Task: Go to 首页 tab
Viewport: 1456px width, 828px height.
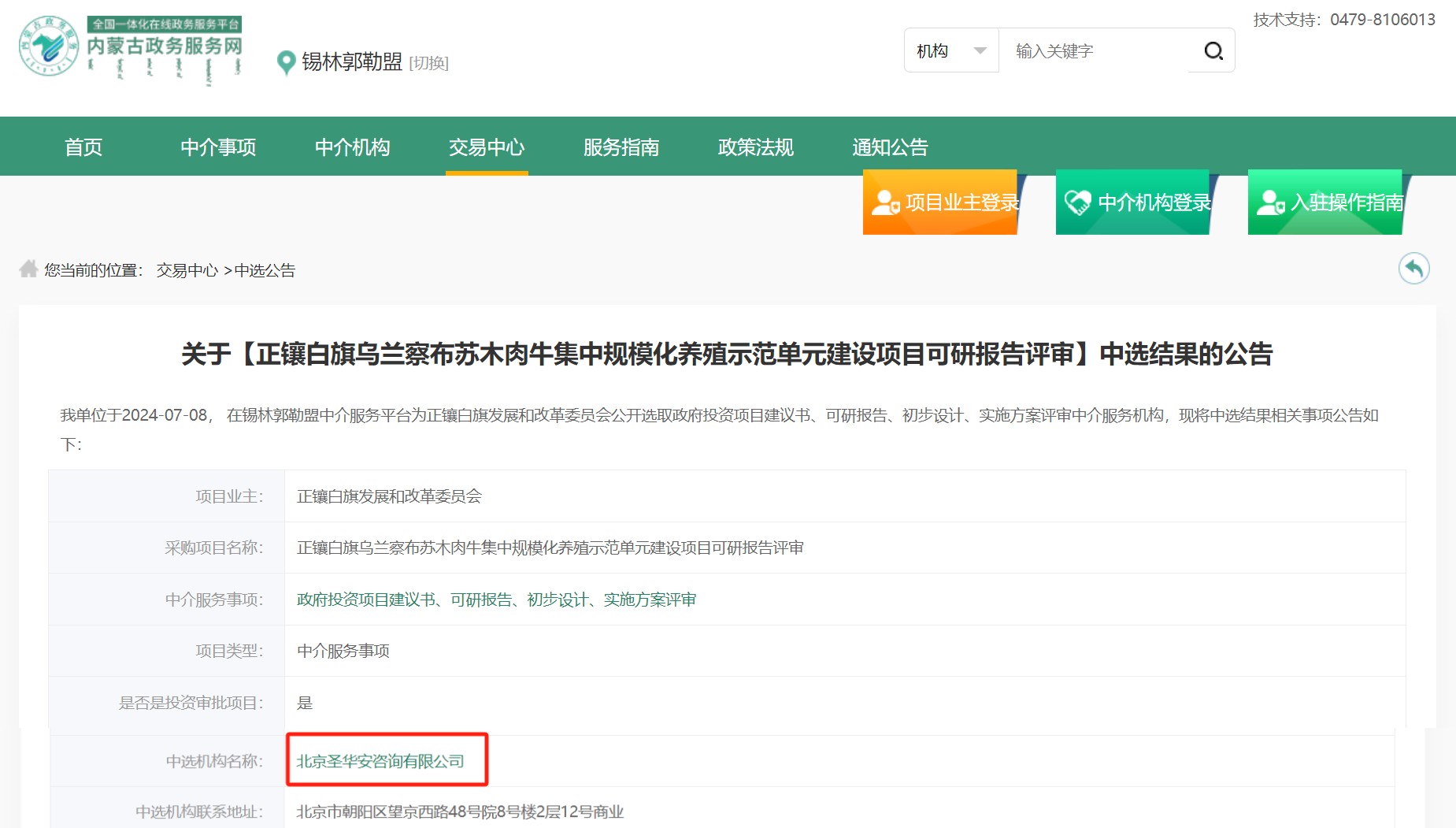Action: coord(83,147)
